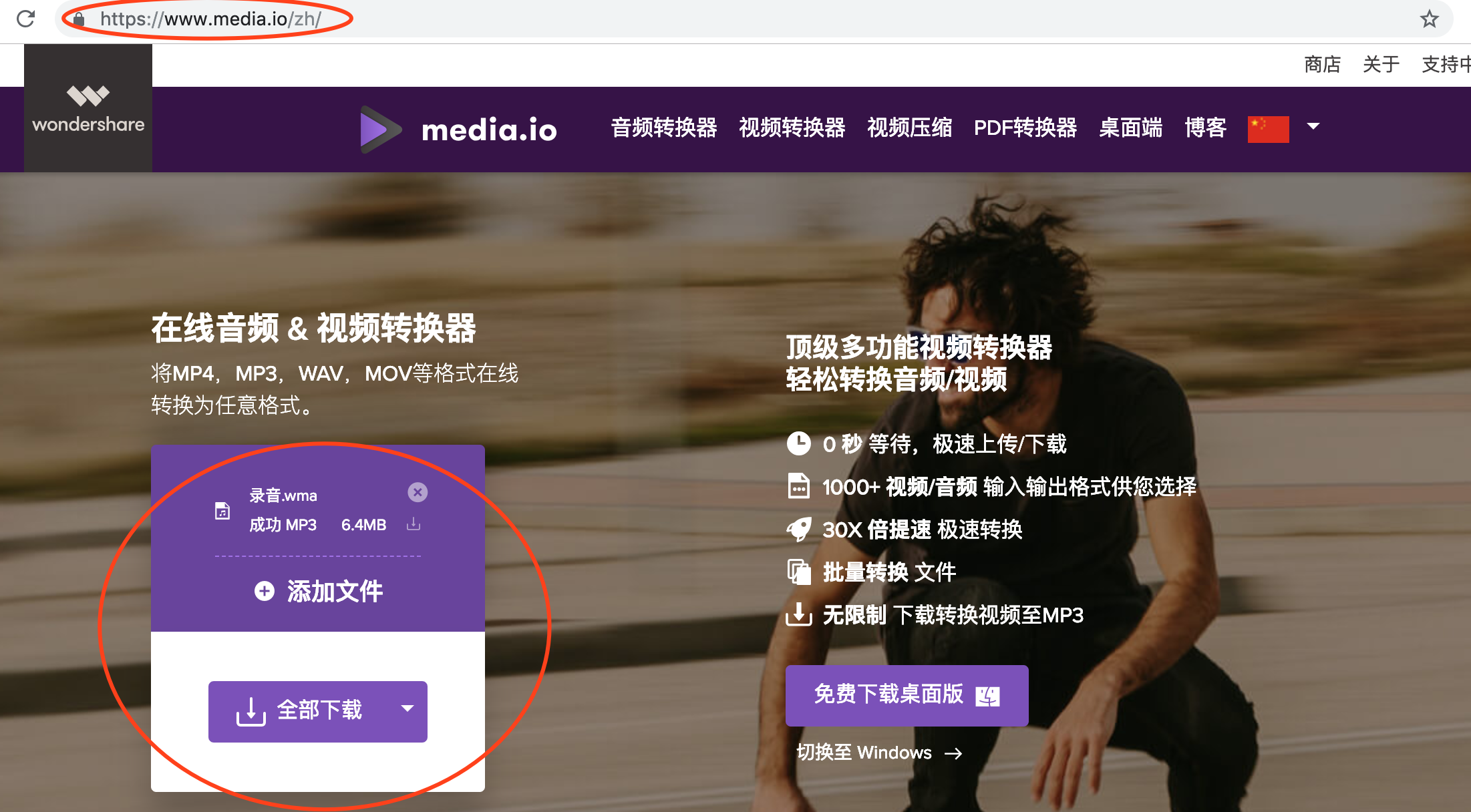Click the lock icon in address bar
This screenshot has width=1471, height=812.
click(79, 19)
